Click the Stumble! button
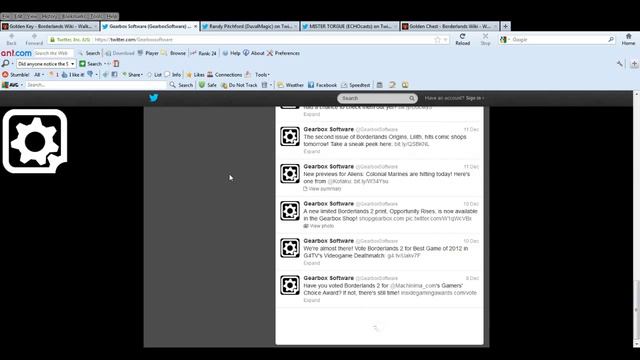 point(16,75)
